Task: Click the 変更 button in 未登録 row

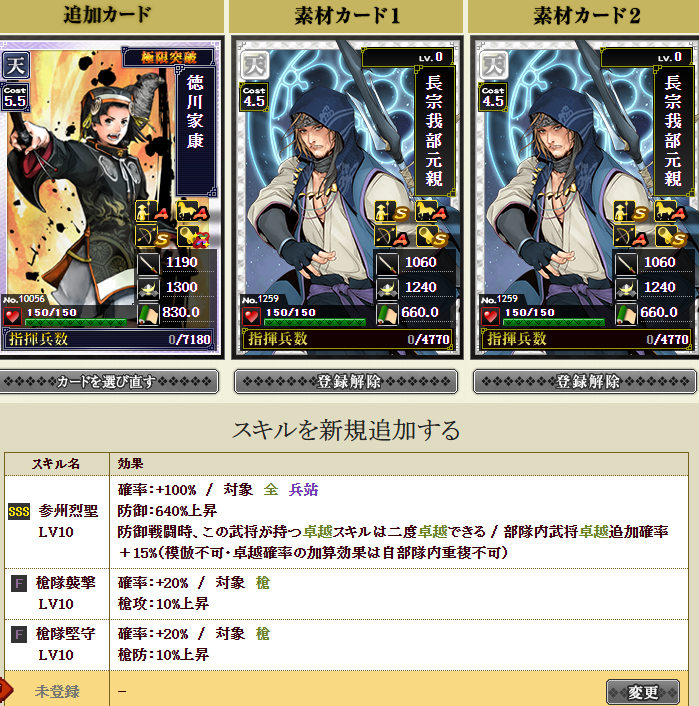Action: click(643, 692)
